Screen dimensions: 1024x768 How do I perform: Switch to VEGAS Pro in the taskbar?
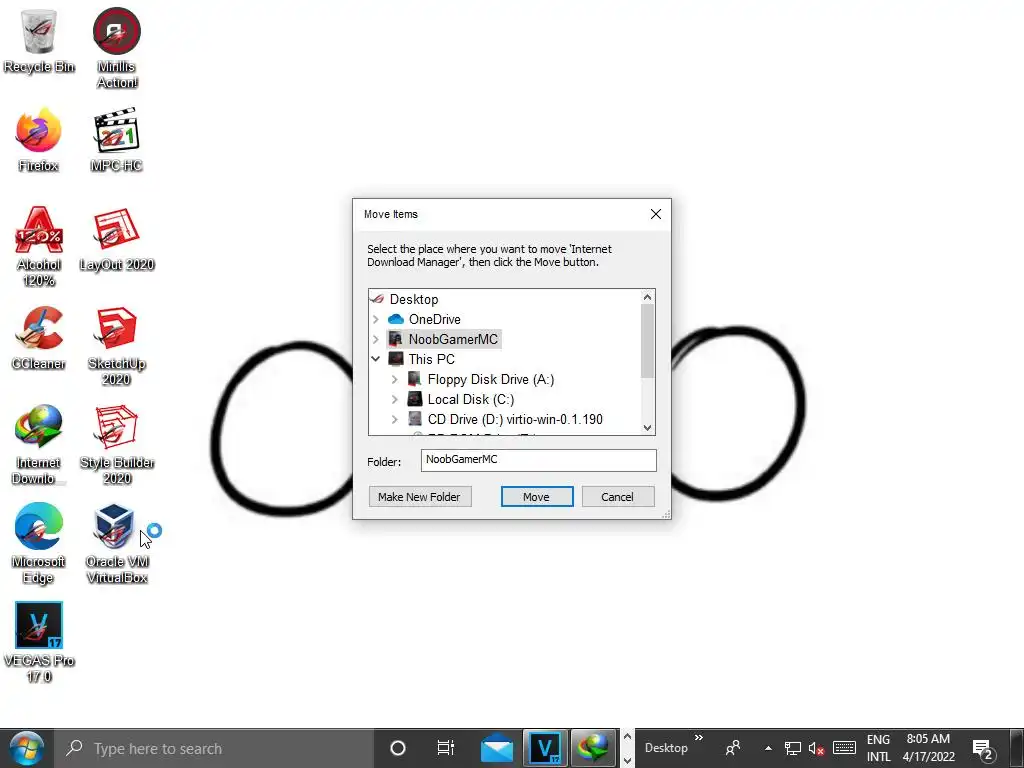(545, 748)
